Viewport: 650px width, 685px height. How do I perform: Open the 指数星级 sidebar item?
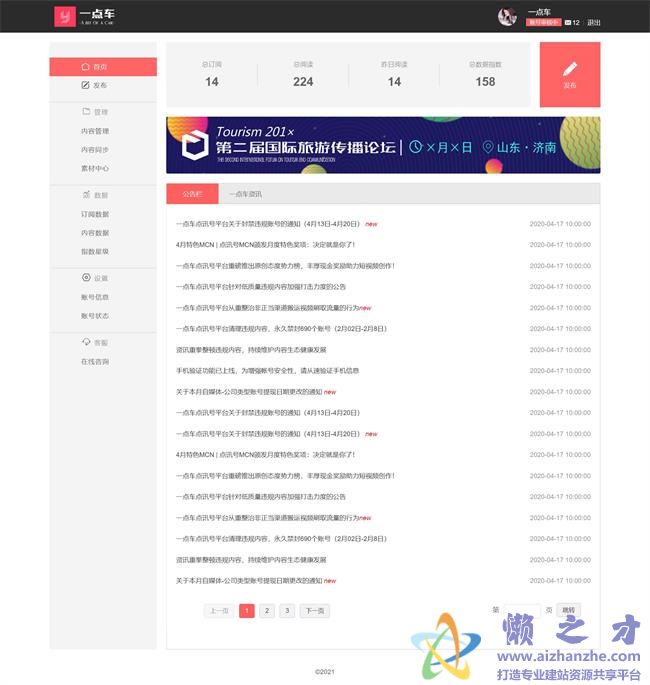[x=95, y=251]
